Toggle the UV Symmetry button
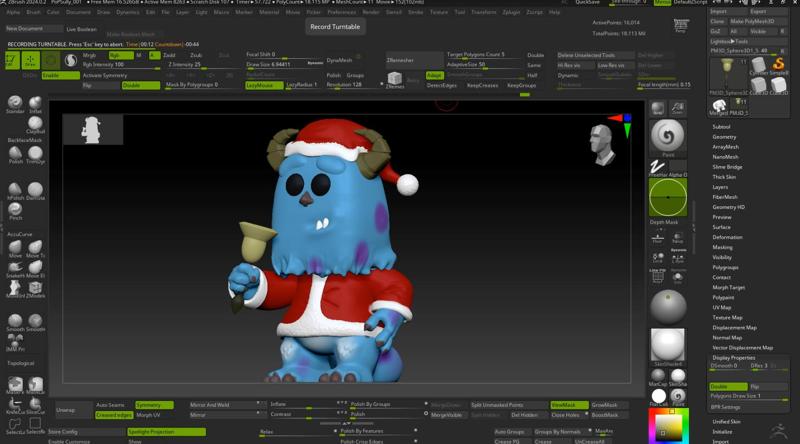Viewport: 800px width, 444px height. click(x=154, y=405)
